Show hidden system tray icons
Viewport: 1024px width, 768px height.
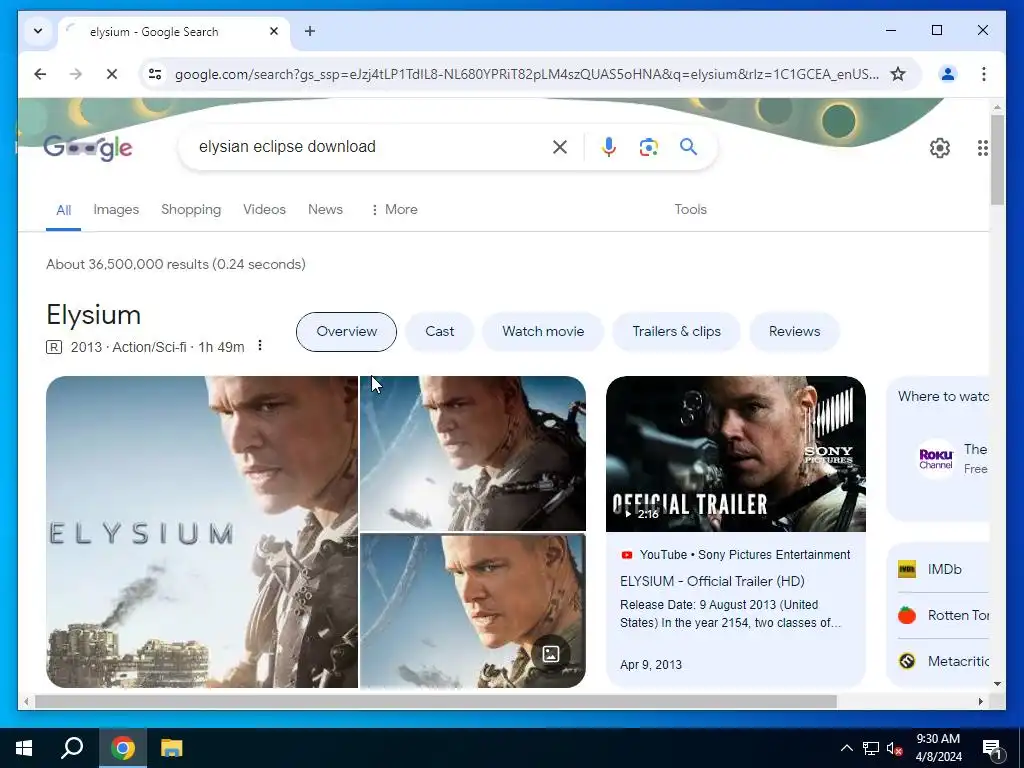coord(846,748)
